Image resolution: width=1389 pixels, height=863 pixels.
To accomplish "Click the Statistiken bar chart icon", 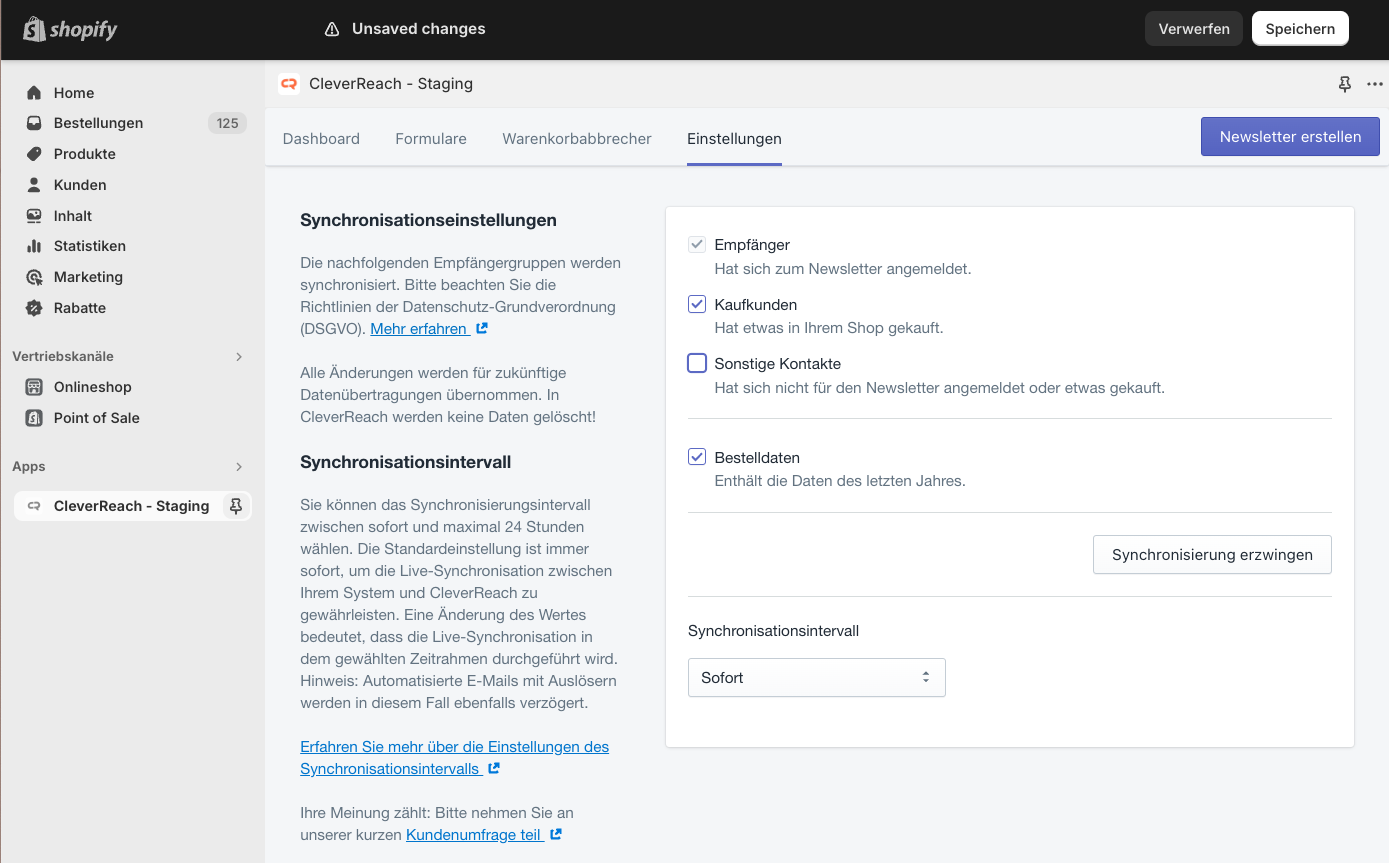I will 34,246.
